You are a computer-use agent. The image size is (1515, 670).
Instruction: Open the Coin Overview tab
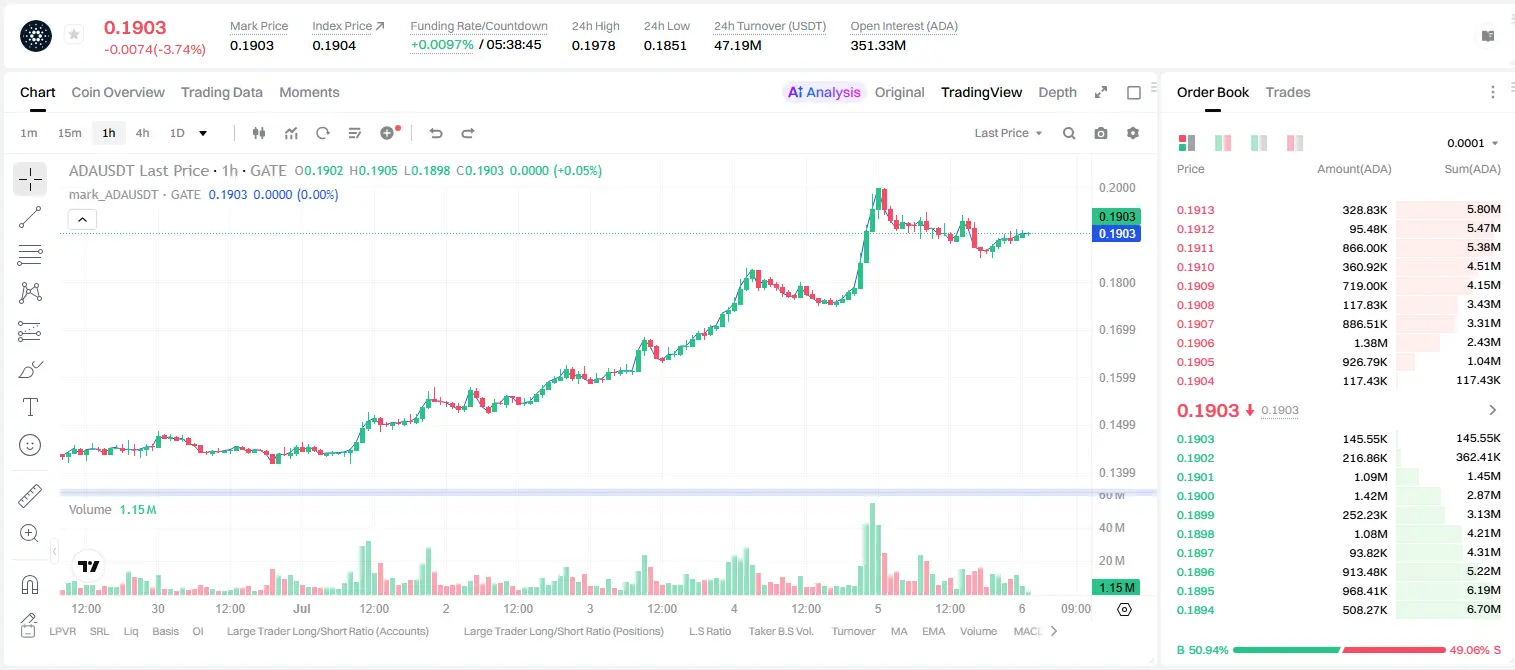click(x=118, y=92)
